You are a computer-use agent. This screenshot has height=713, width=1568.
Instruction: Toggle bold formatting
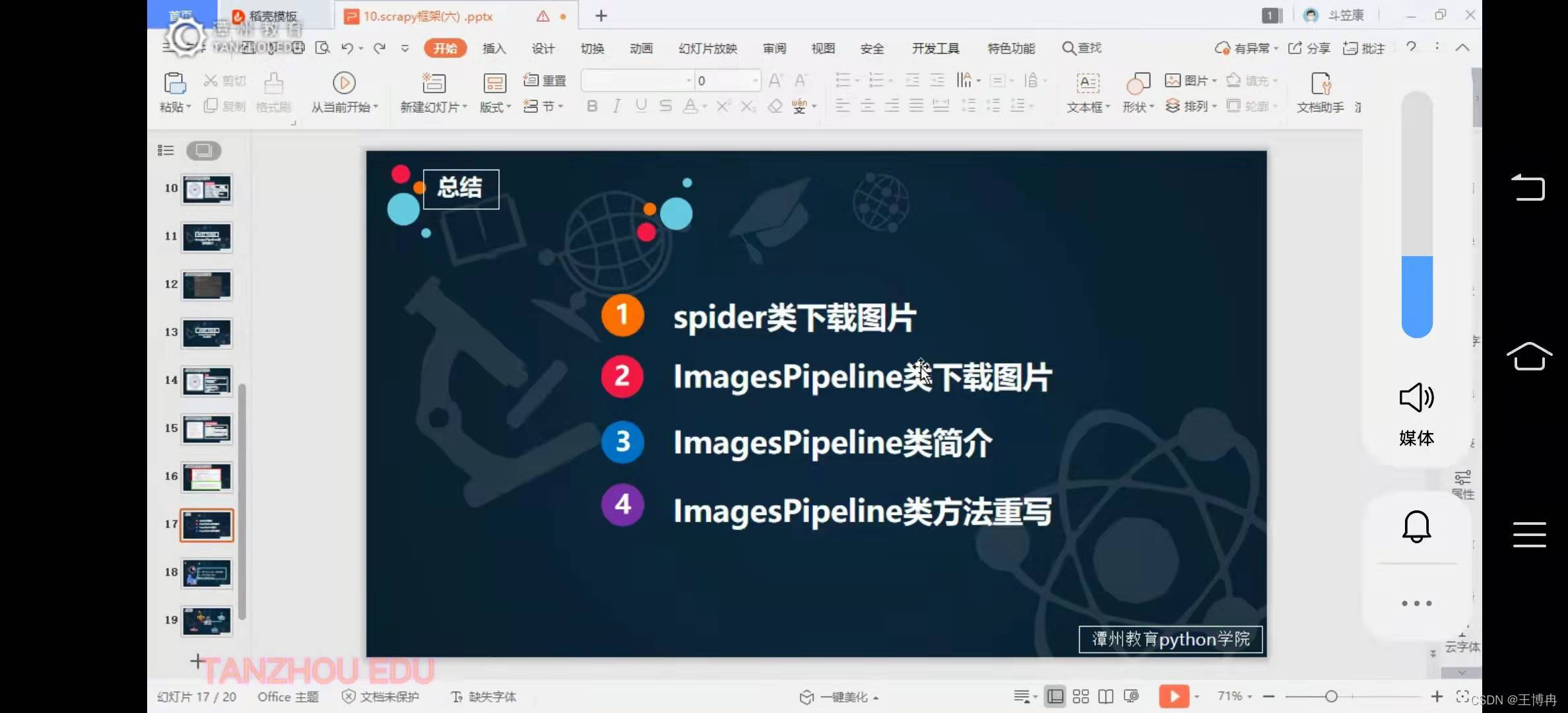point(592,106)
